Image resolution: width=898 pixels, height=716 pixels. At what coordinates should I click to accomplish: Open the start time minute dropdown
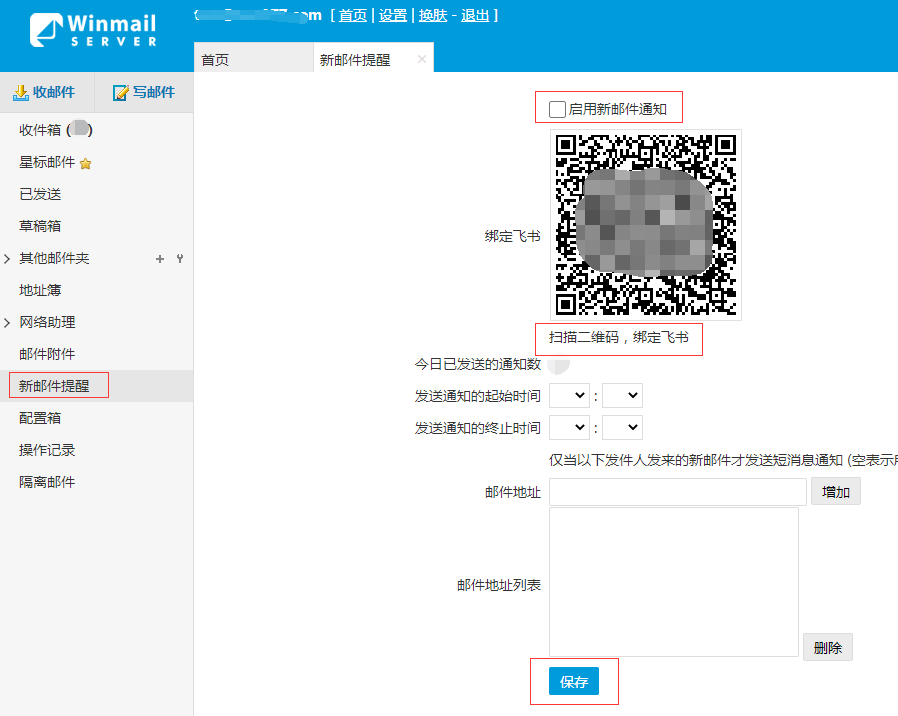point(622,396)
